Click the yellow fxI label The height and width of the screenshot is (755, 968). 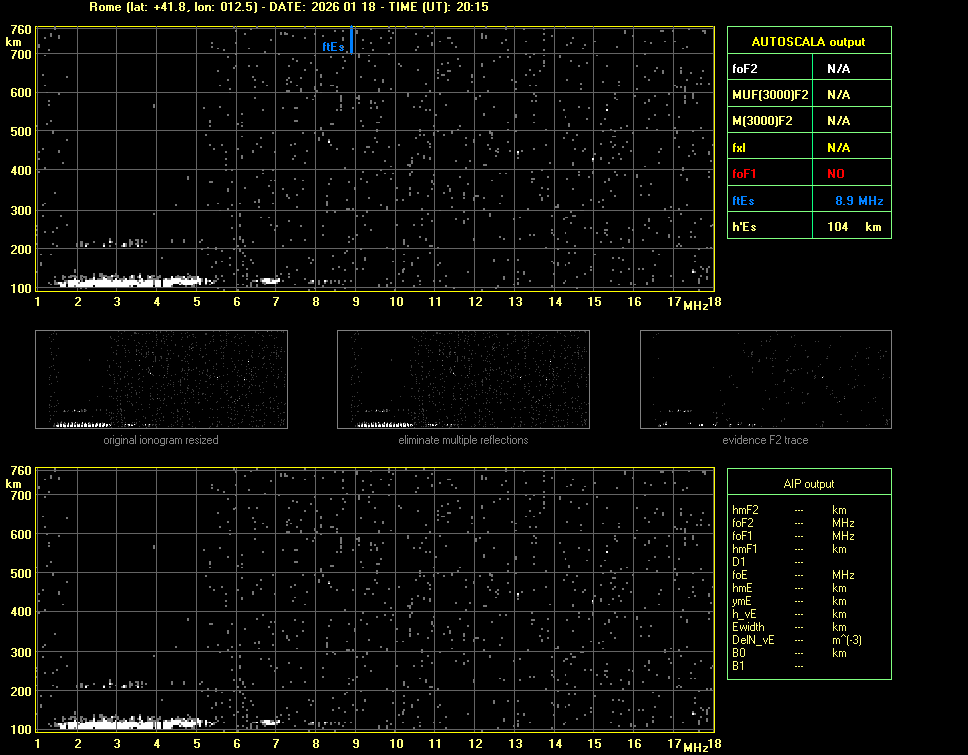740,148
